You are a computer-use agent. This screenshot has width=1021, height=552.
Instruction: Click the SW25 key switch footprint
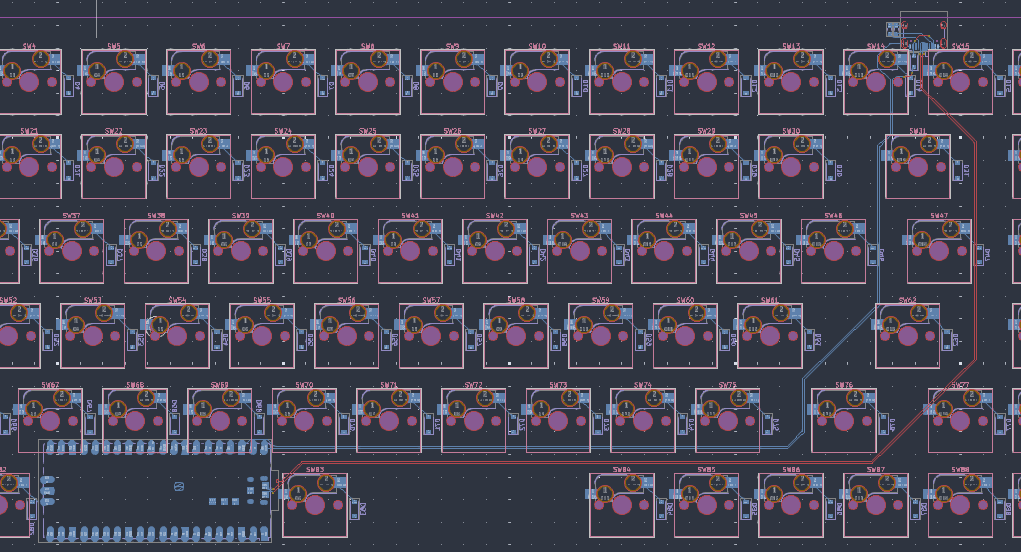click(368, 167)
